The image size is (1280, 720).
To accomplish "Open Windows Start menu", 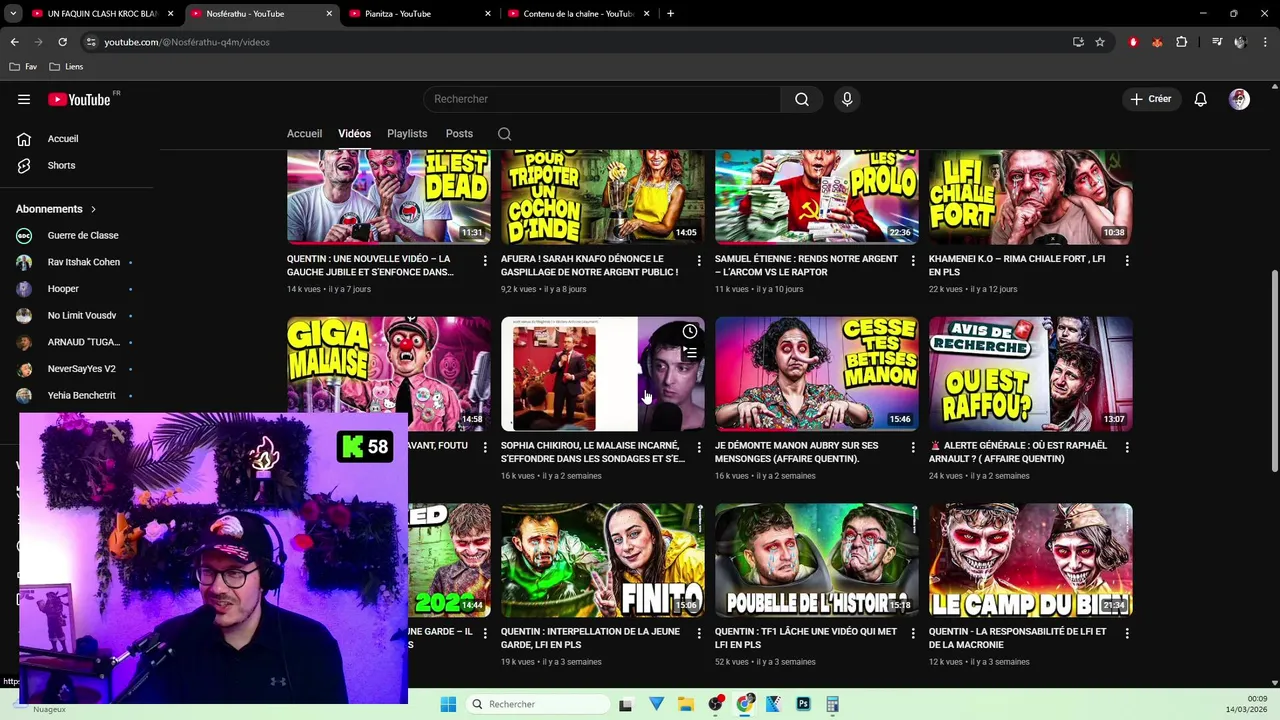I will click(x=448, y=704).
